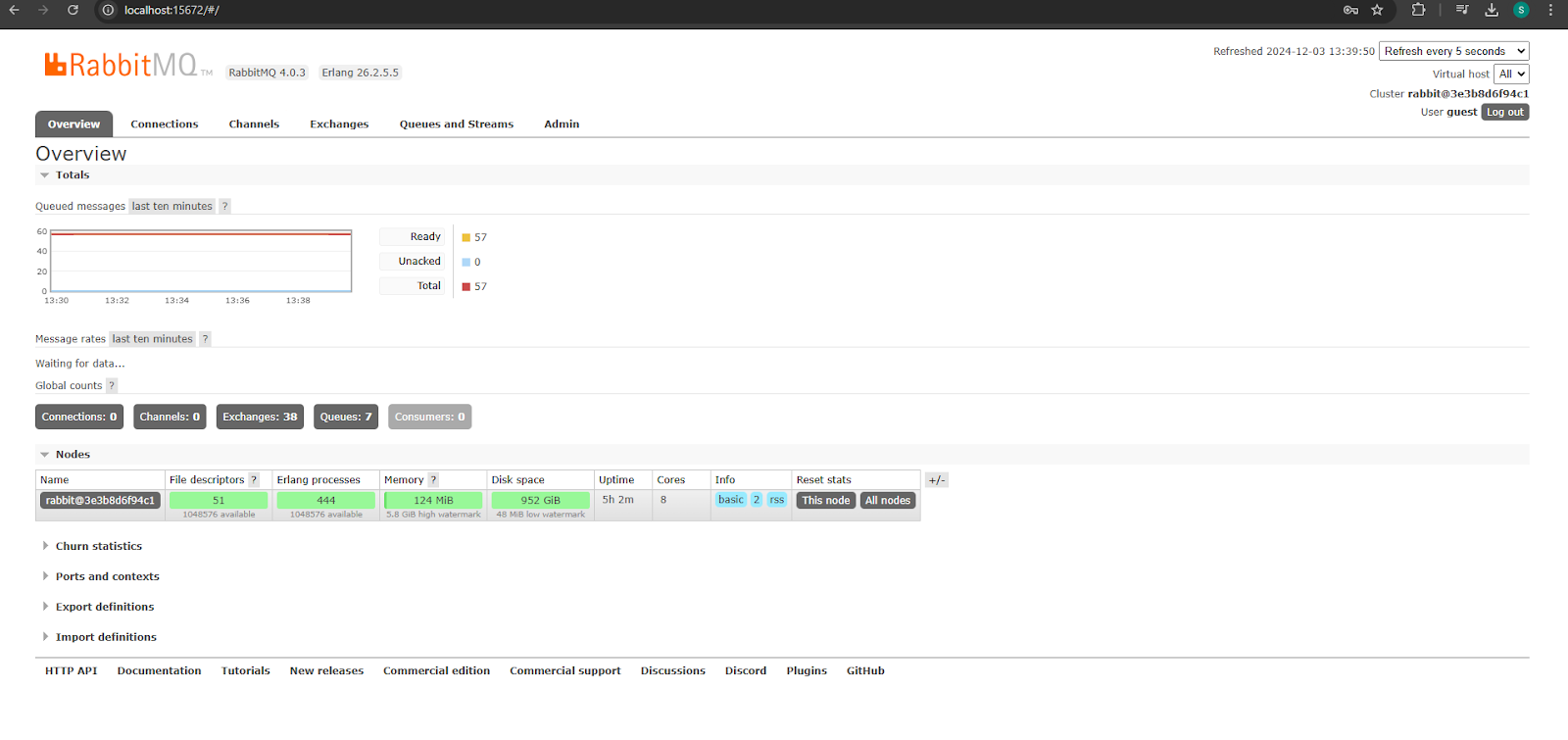Switch to the Queues and Streams tab
This screenshot has height=740, width=1568.
click(456, 124)
